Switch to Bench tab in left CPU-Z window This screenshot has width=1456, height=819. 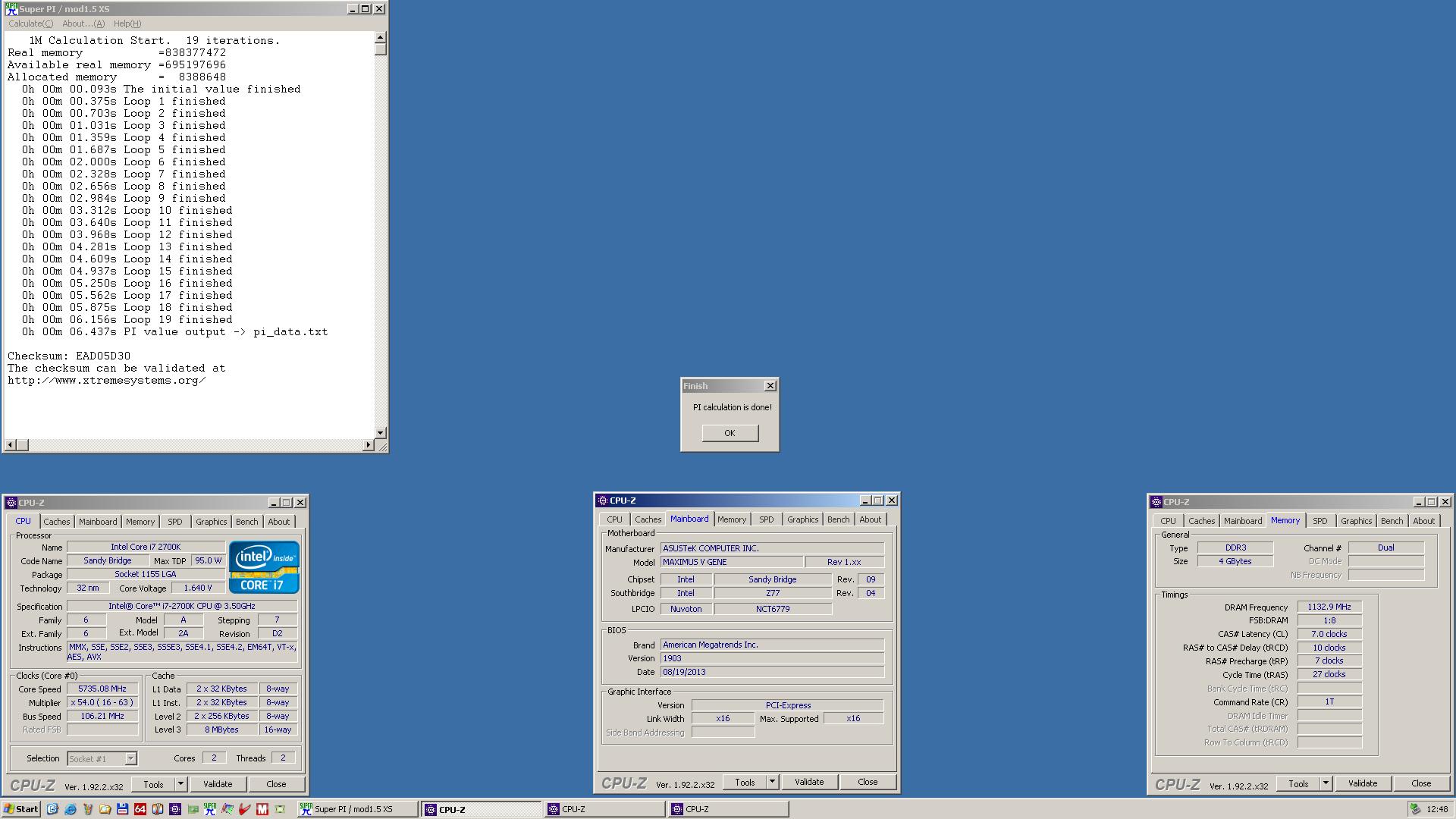[x=246, y=522]
